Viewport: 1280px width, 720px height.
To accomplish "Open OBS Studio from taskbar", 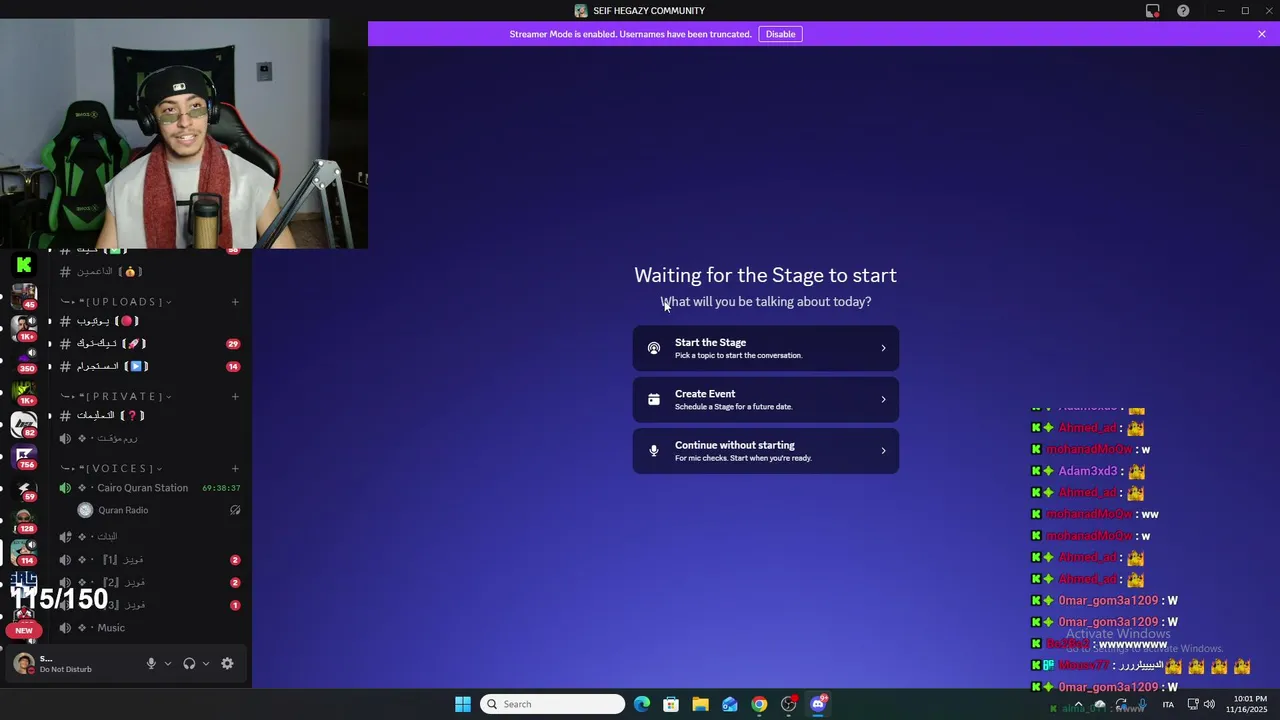I will pos(789,704).
